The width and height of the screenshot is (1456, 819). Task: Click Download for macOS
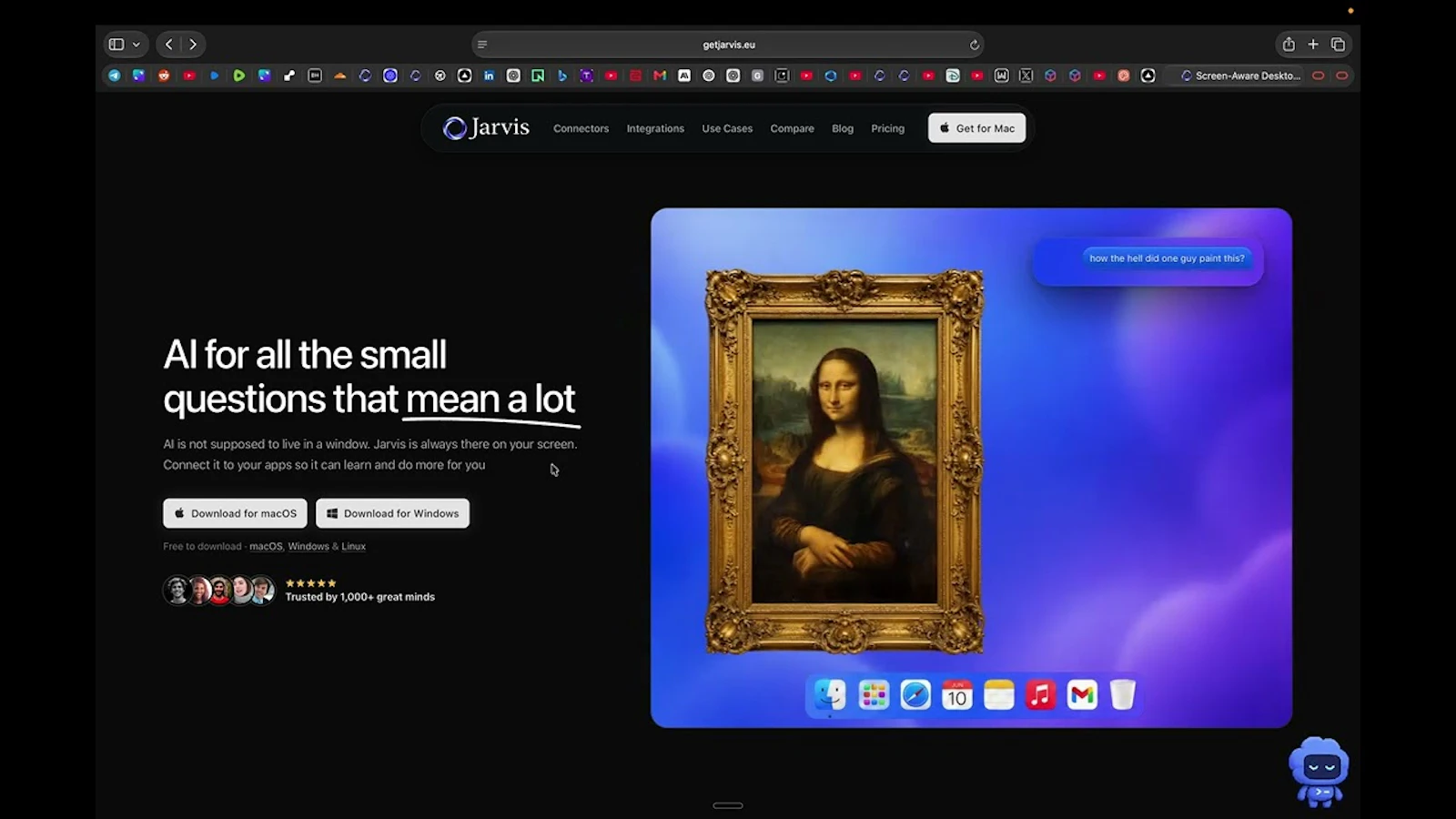[235, 513]
